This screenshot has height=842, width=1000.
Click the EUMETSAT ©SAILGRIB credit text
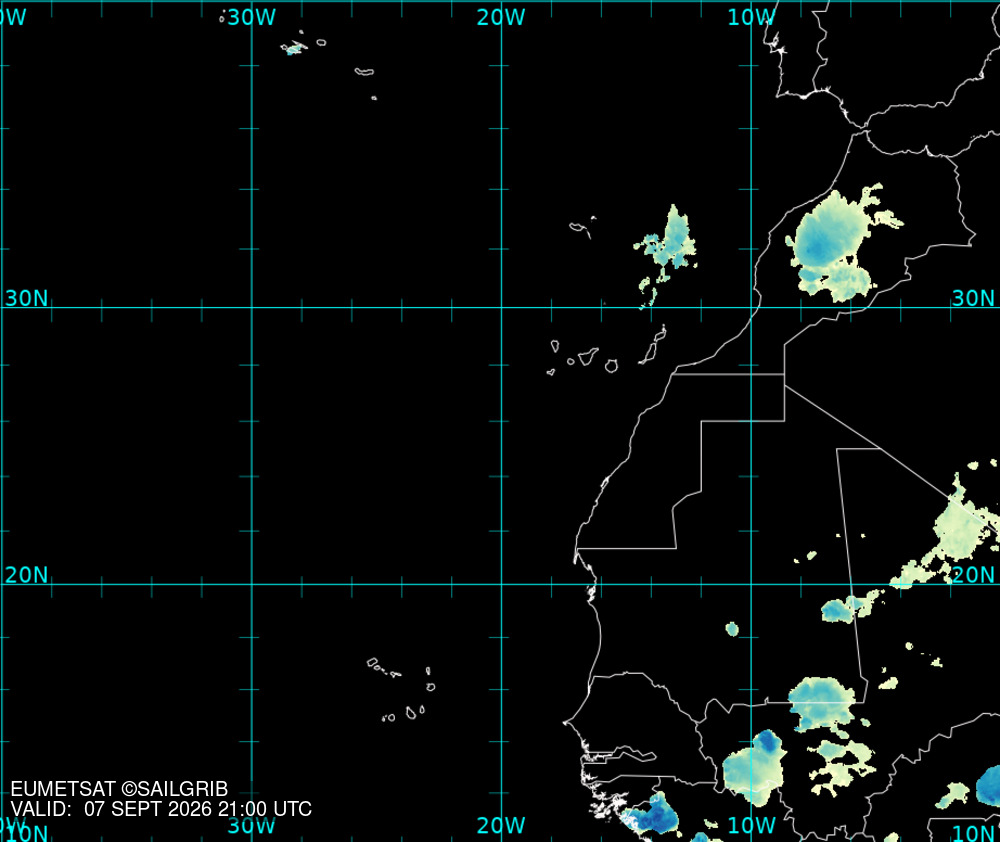click(x=119, y=789)
